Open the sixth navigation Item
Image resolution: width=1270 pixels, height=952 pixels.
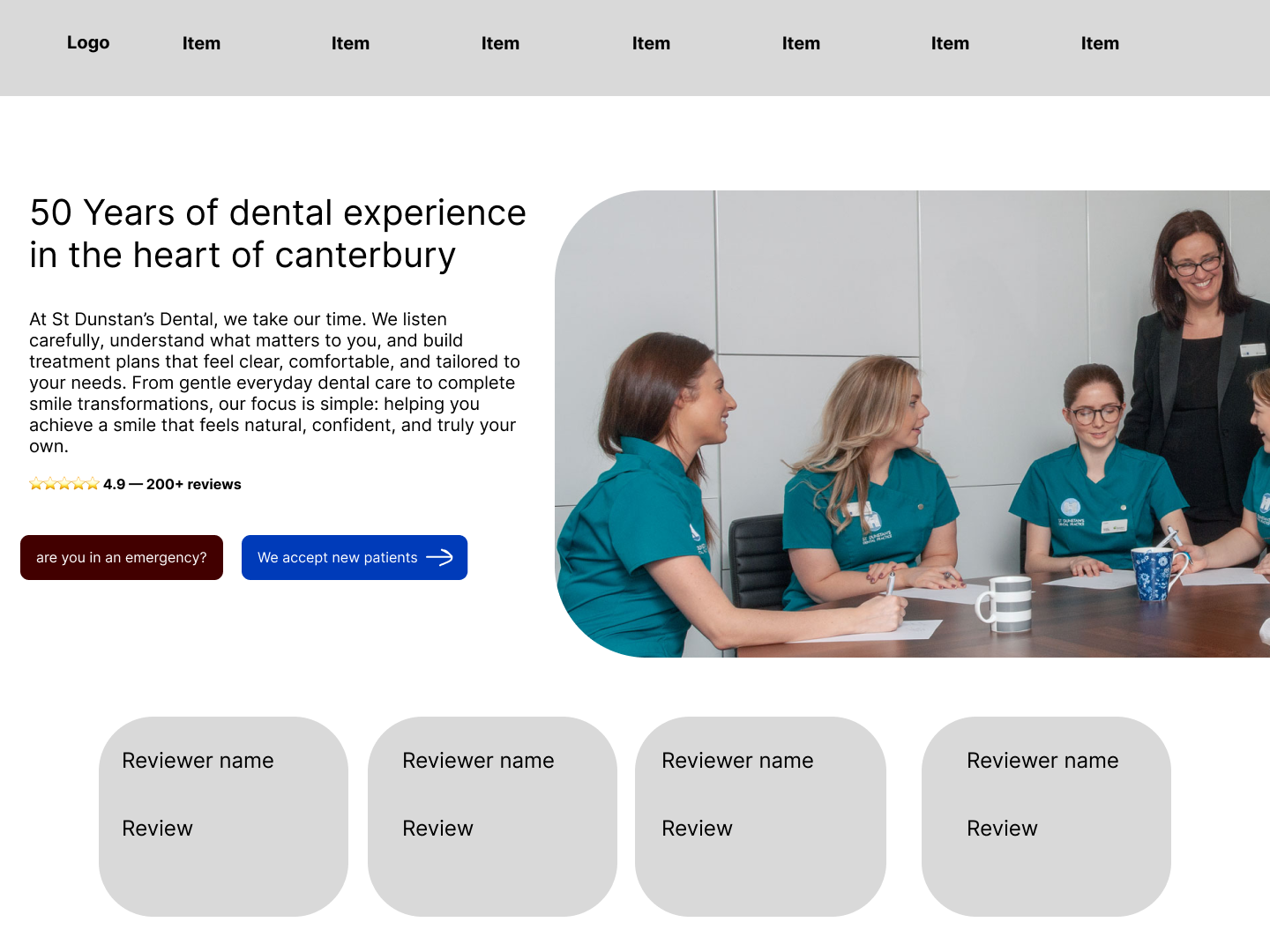[950, 43]
